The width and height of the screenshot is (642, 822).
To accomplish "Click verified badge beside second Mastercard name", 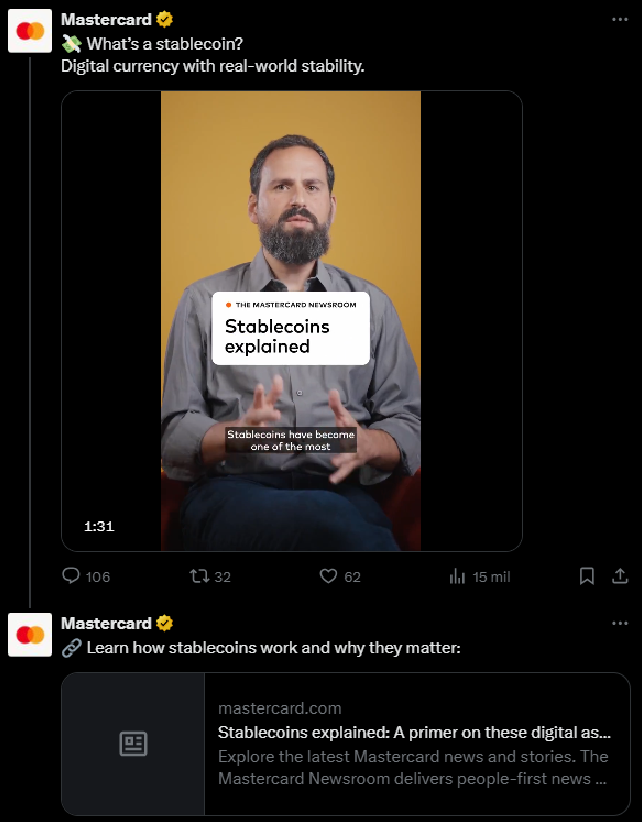I will tap(165, 624).
